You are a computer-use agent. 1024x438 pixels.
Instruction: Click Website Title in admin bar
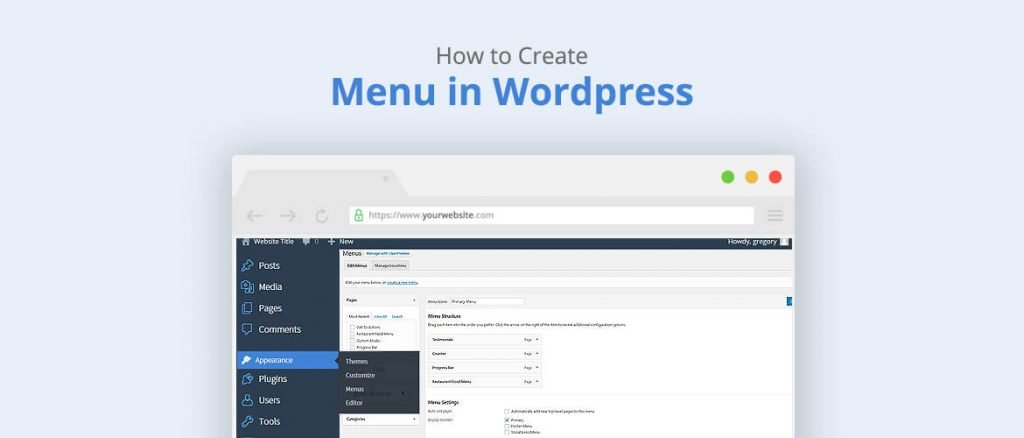click(274, 242)
